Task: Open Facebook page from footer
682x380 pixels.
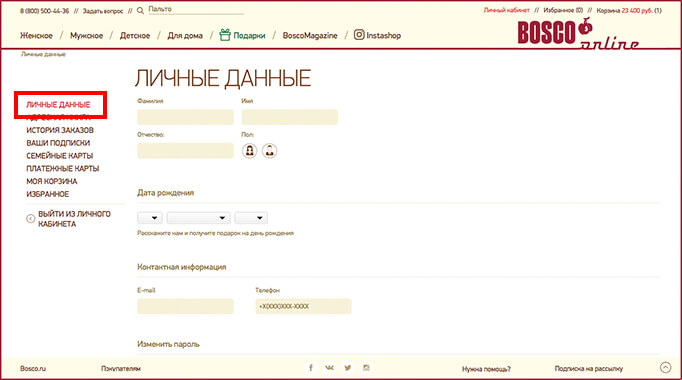Action: coord(311,368)
